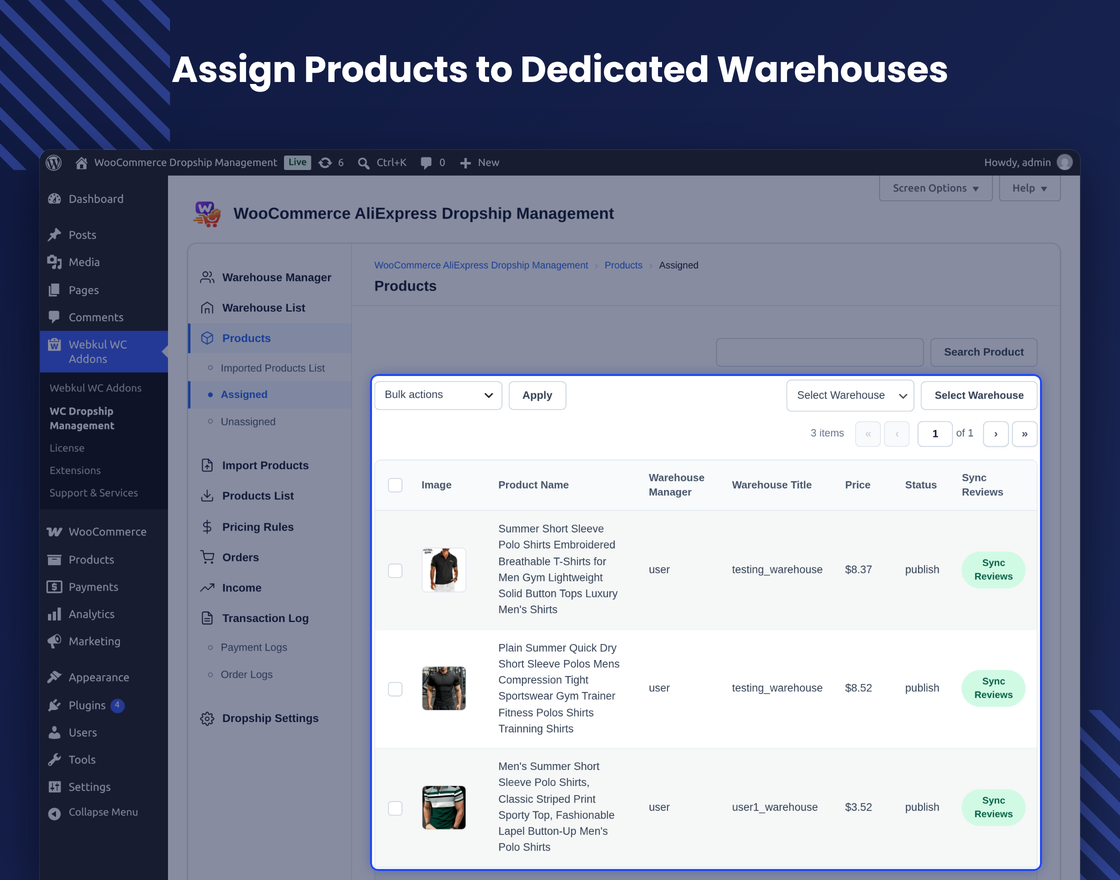Click the Warehouse Manager people icon
The width and height of the screenshot is (1120, 880).
click(x=207, y=277)
